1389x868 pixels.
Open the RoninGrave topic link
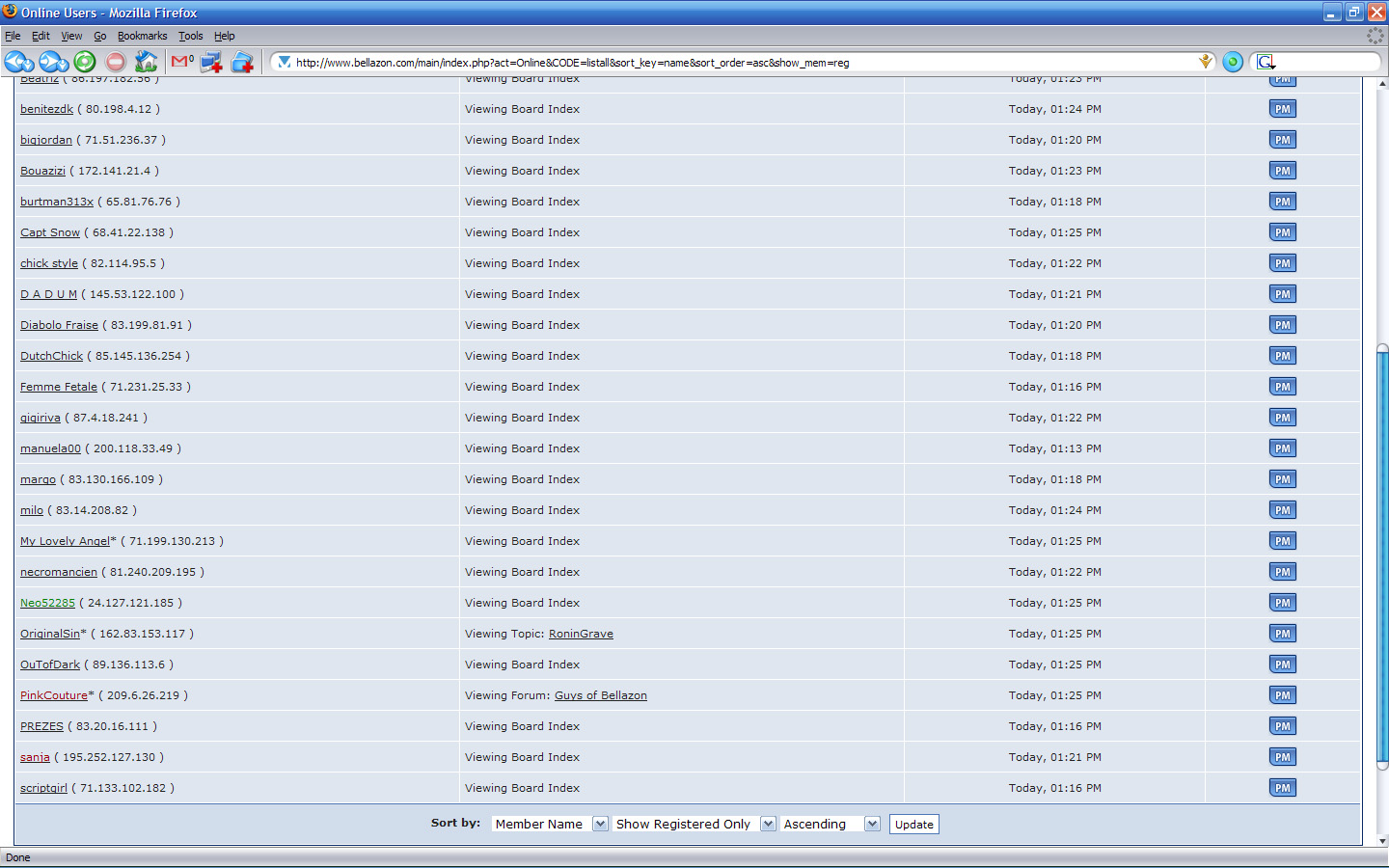click(581, 634)
